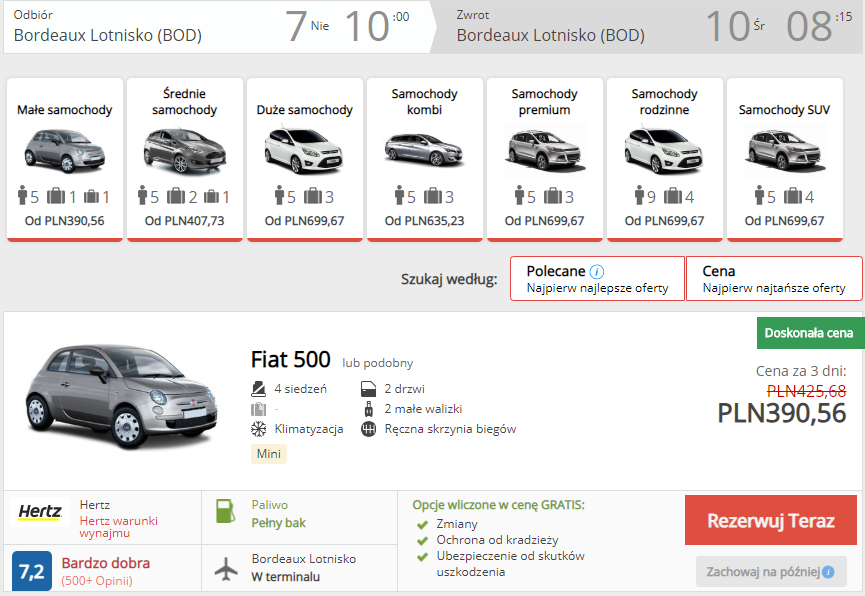
Task: Click W terminalu location text
Action: (x=286, y=577)
